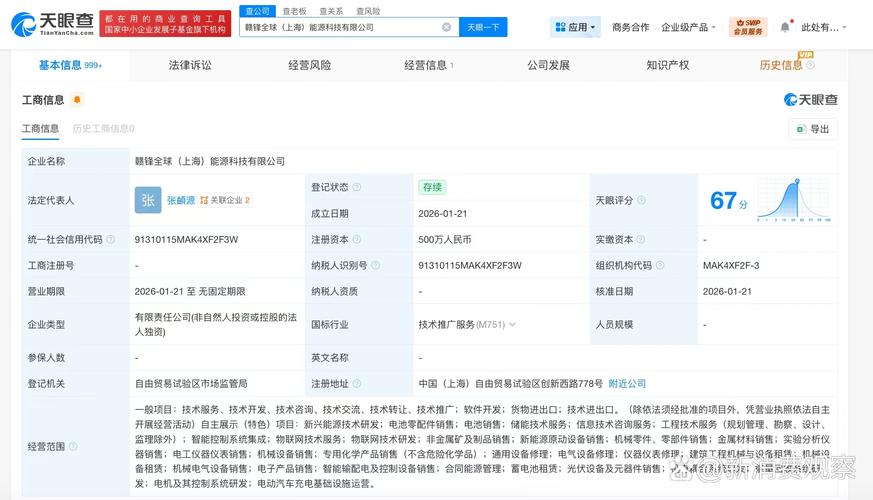Click the 自由贸易试验区市场监管局 registration authority

191,383
